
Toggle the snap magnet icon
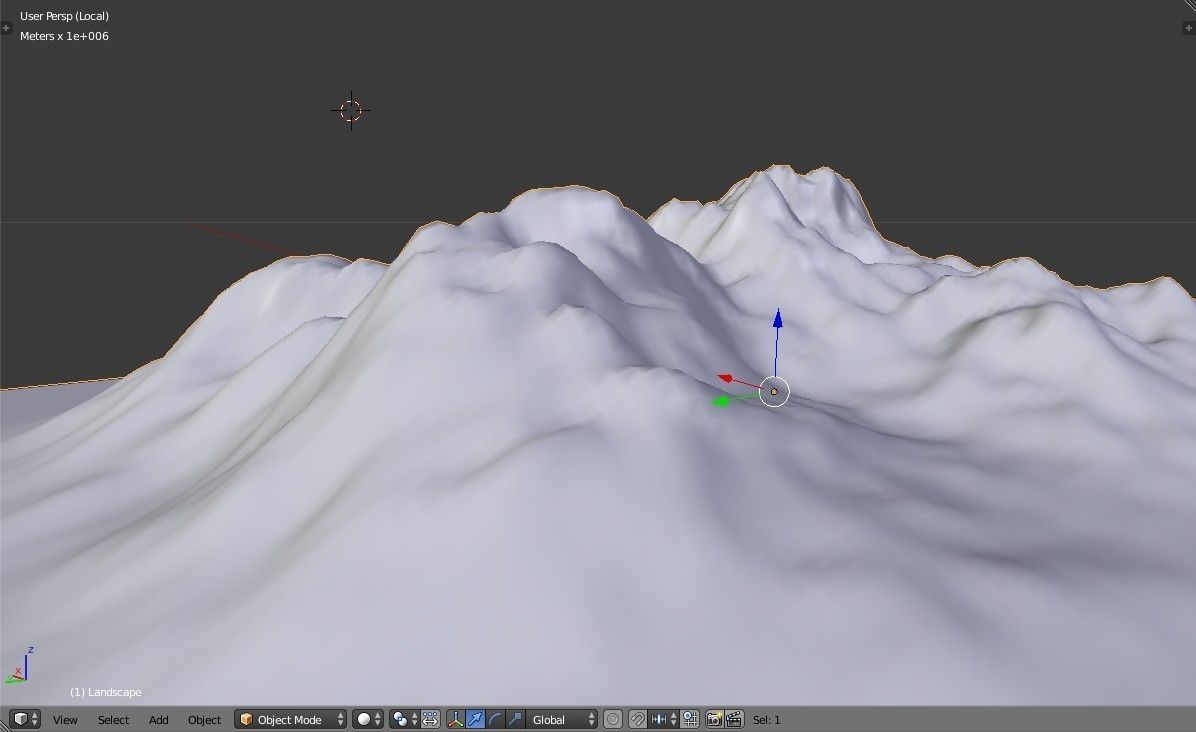[x=638, y=719]
